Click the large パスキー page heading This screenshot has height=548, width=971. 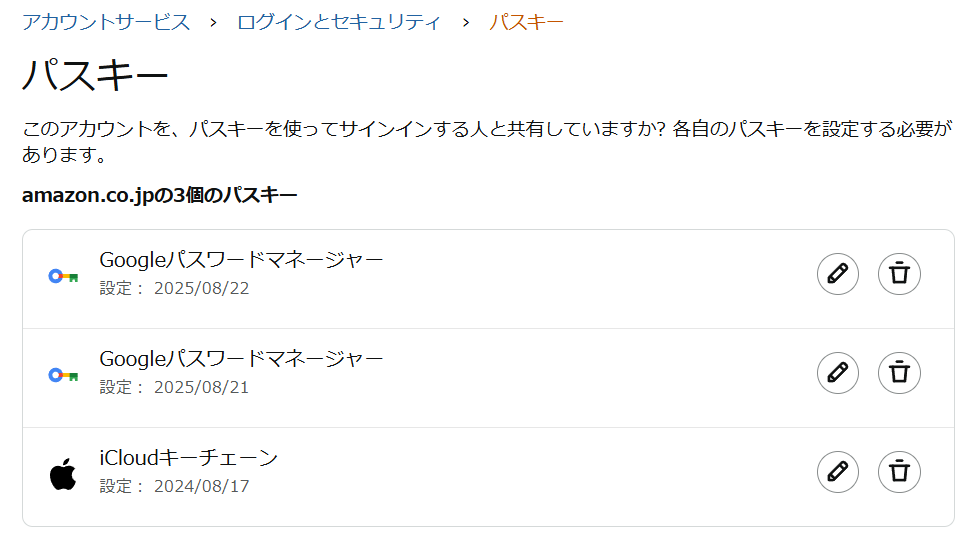pos(95,77)
